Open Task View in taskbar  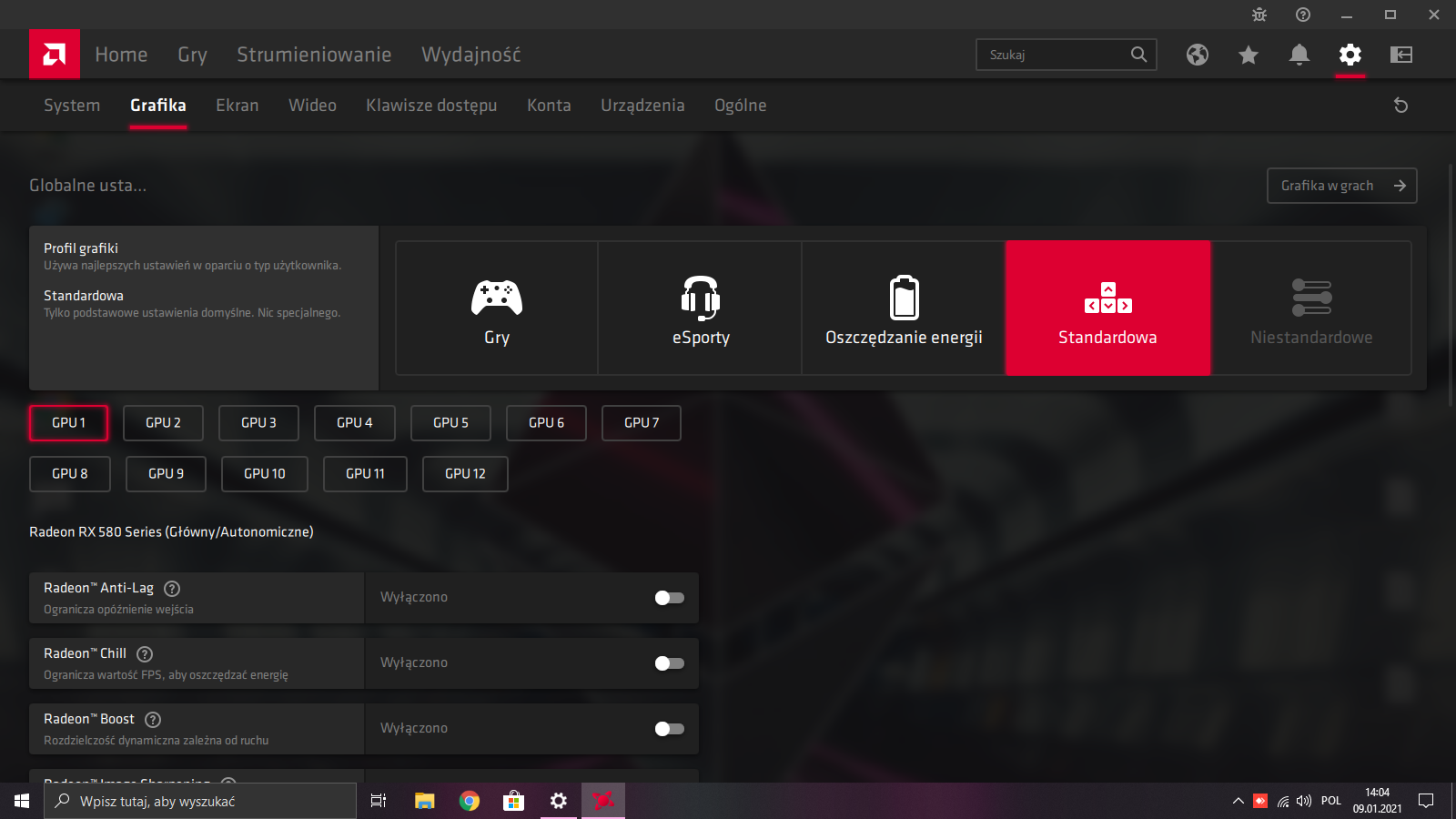tap(379, 801)
